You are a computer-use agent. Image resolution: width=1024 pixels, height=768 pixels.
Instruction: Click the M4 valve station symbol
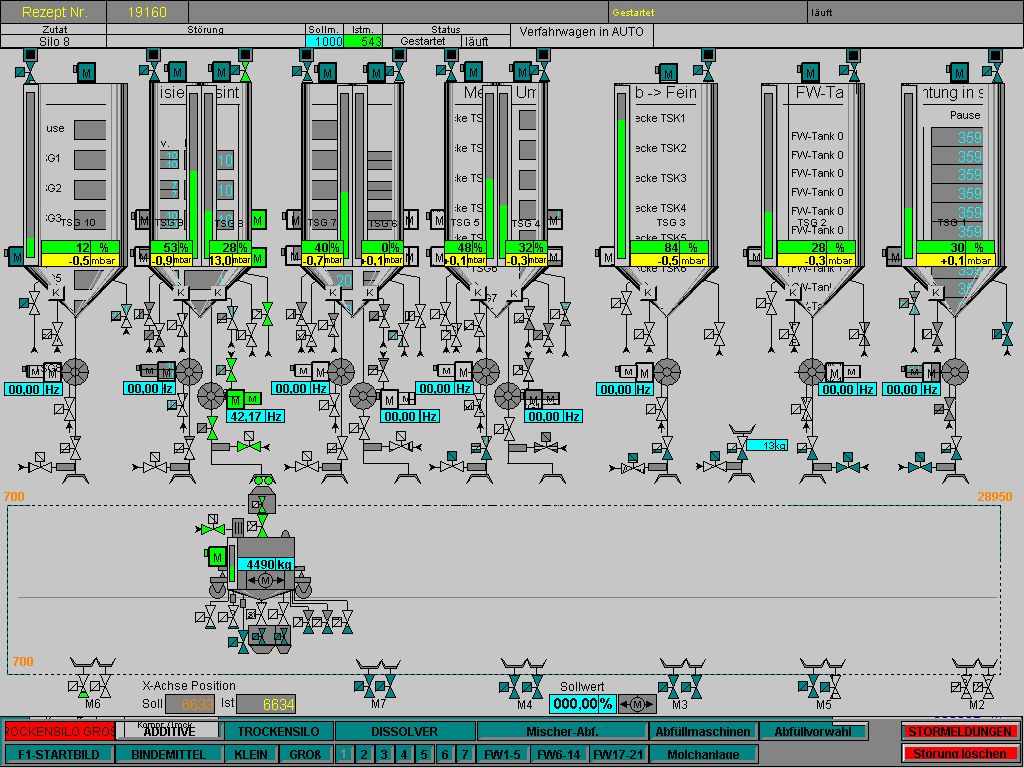click(522, 679)
